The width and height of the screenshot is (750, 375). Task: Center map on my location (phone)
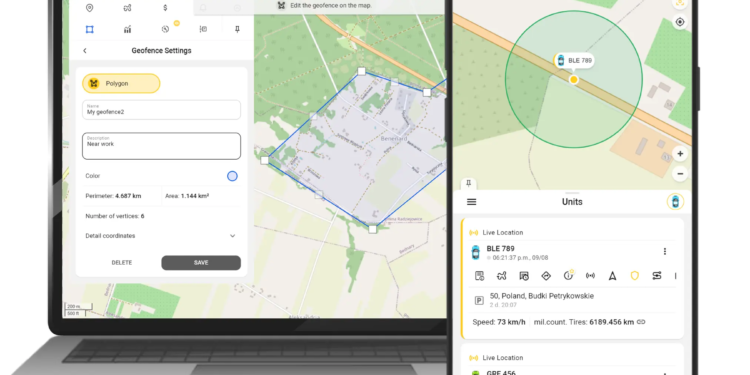(680, 22)
